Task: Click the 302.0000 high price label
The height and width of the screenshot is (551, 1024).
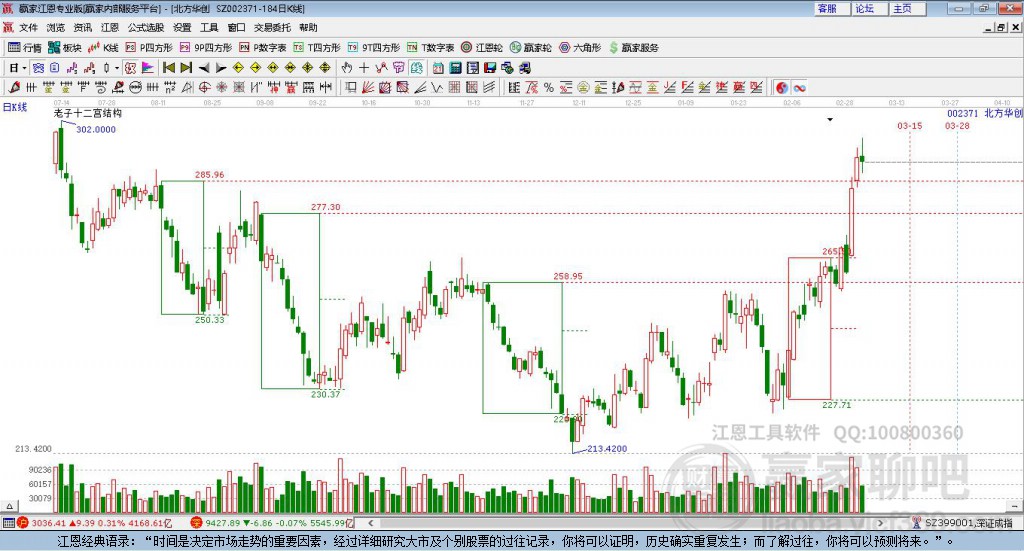Action: click(x=96, y=129)
